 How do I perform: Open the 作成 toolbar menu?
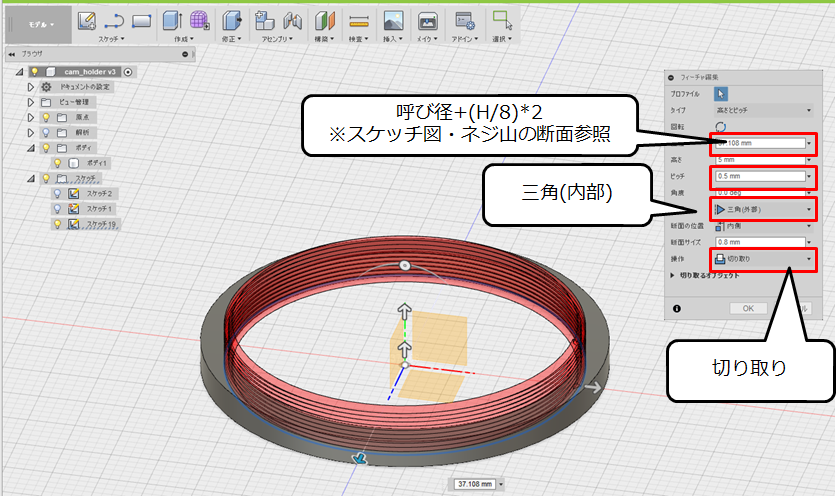point(183,39)
